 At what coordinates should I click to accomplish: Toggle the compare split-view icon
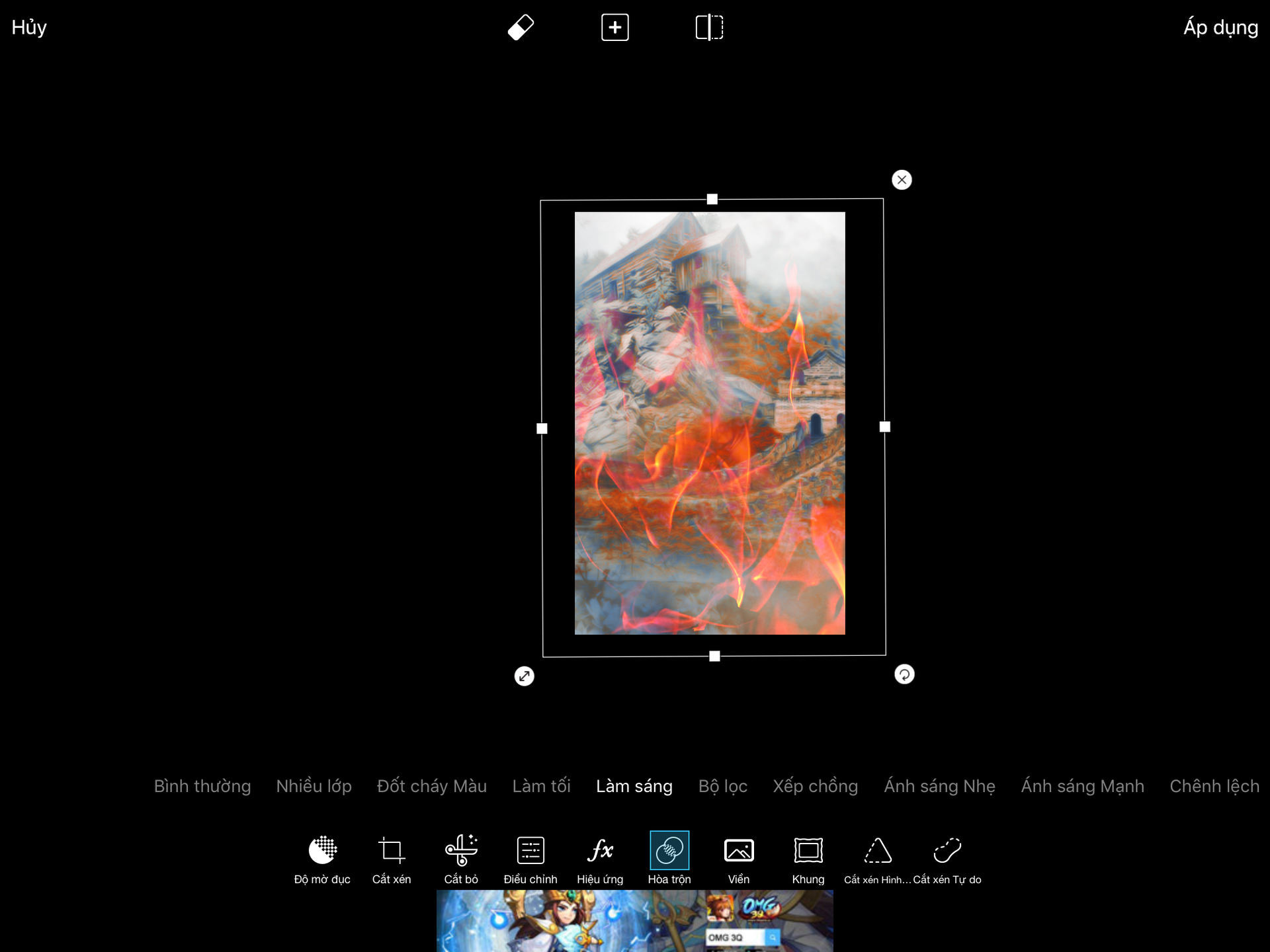click(710, 28)
